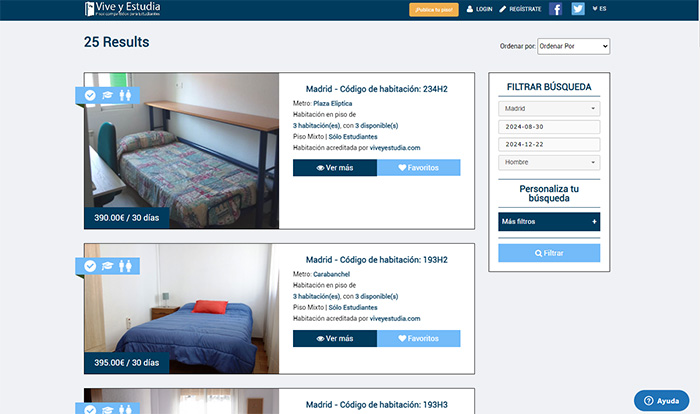Screen dimensions: 700x414
Task: Open the Madrid city filter dropdown
Action: pos(549,109)
